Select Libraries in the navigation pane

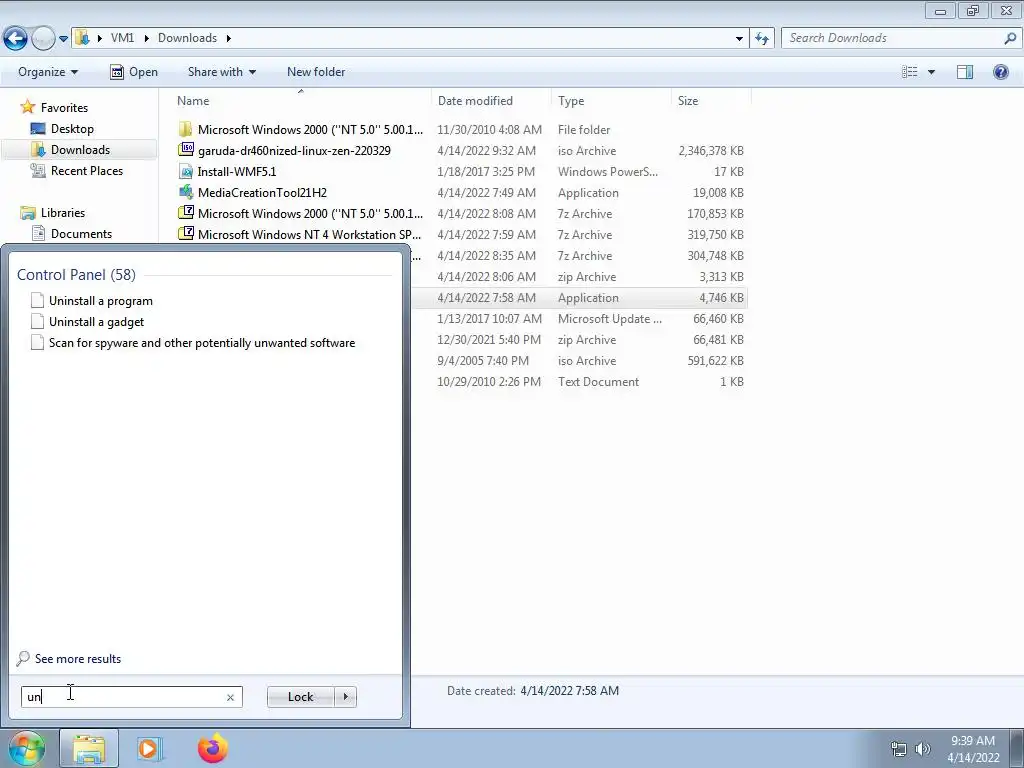pos(63,212)
